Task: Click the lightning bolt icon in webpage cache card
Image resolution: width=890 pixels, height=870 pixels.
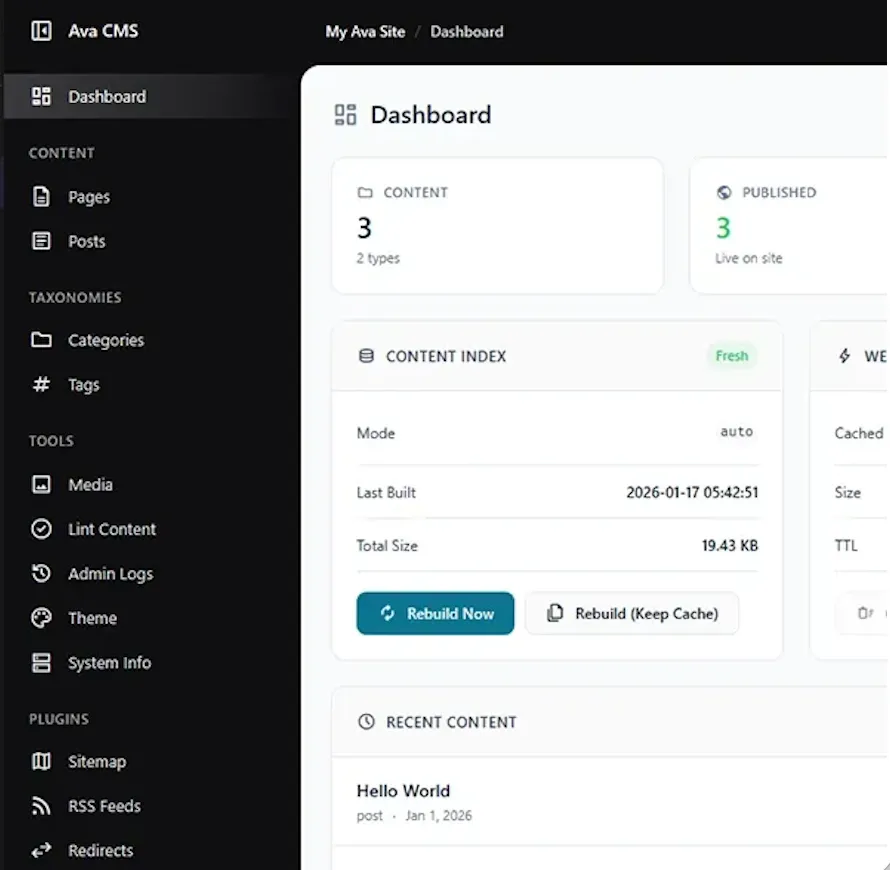Action: click(845, 356)
